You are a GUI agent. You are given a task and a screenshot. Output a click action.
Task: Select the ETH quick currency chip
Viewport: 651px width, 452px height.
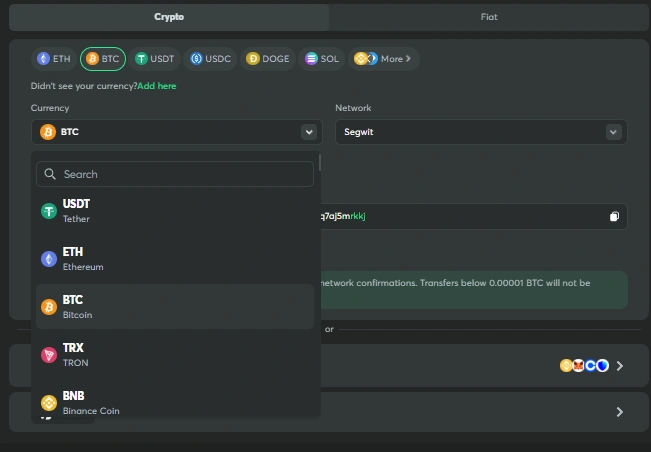pos(54,59)
